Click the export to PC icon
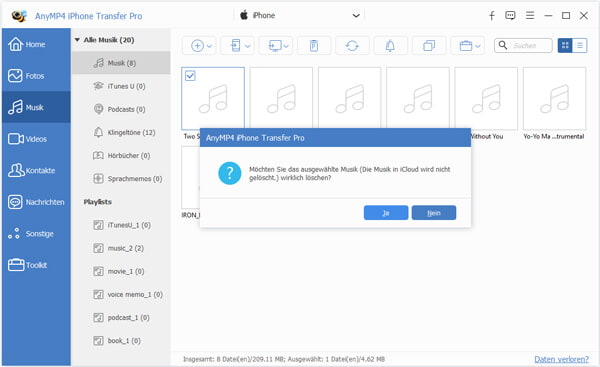This screenshot has width=600, height=367. tap(275, 46)
